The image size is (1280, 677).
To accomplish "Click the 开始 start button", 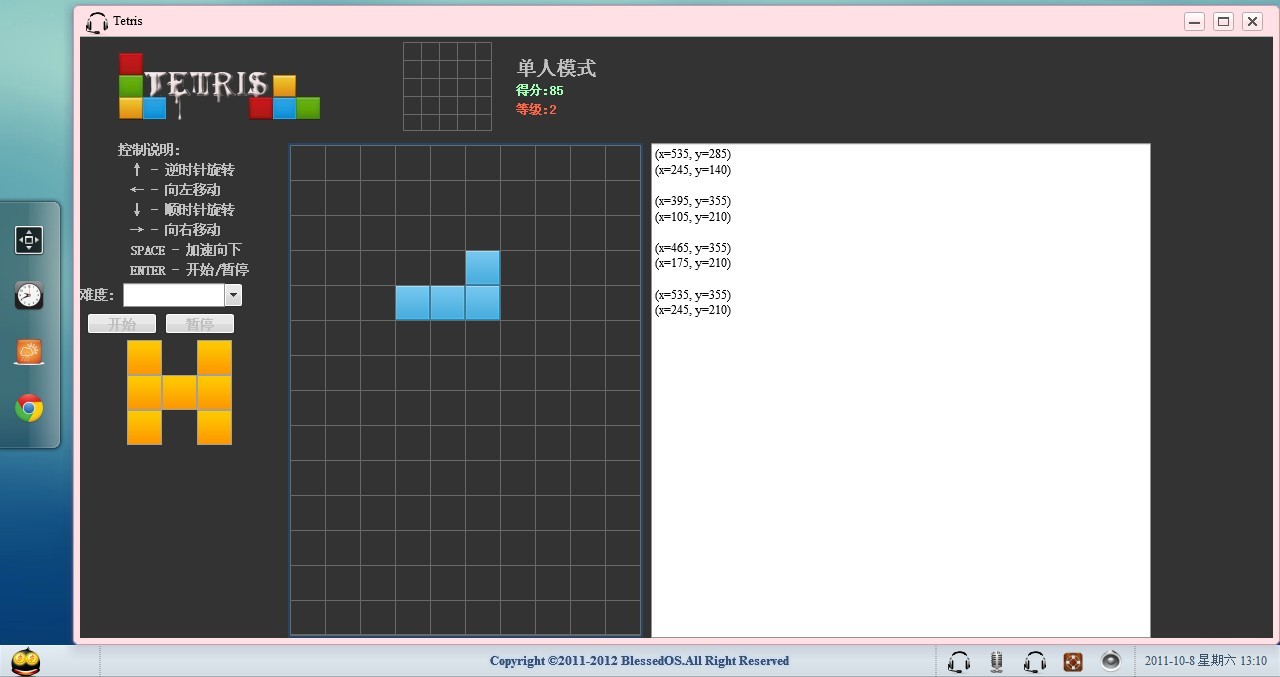I will coord(122,324).
